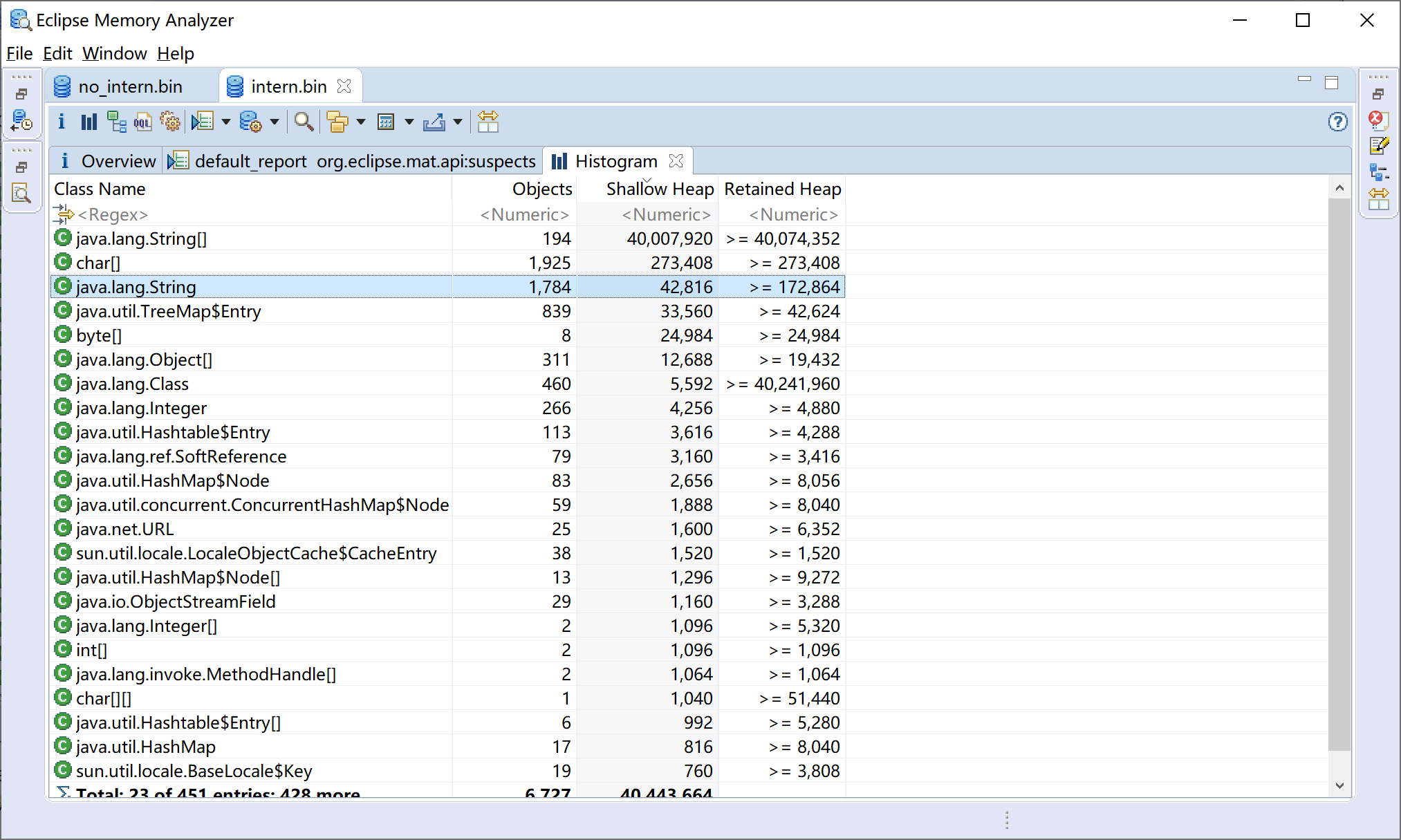Open the Window menu
The width and height of the screenshot is (1401, 840).
(114, 53)
